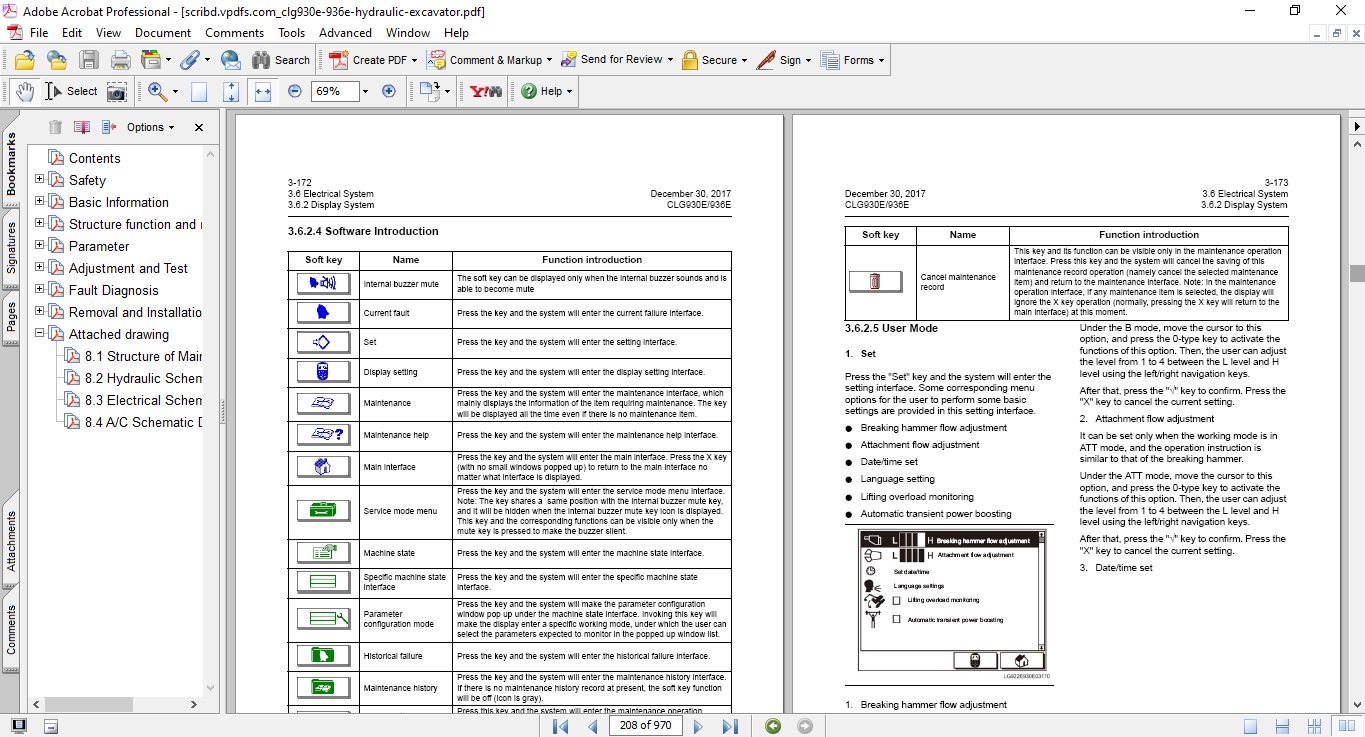Open the zoom percentage dropdown arrow
This screenshot has height=737, width=1365.
365,91
